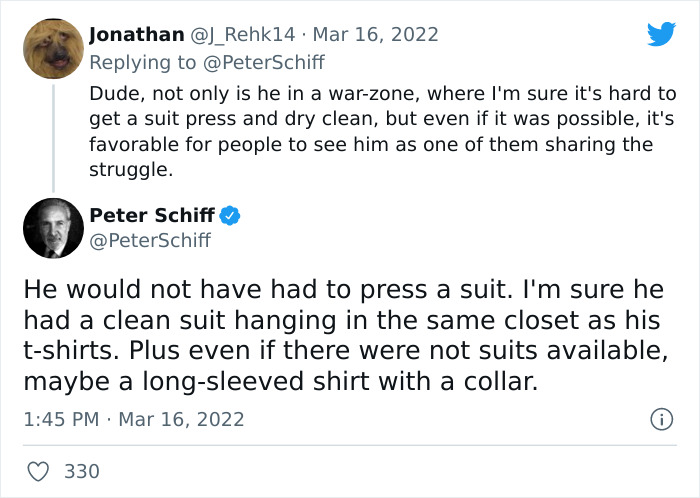Click Peter Schiff's verified badge icon
The width and height of the screenshot is (700, 498).
[230, 215]
